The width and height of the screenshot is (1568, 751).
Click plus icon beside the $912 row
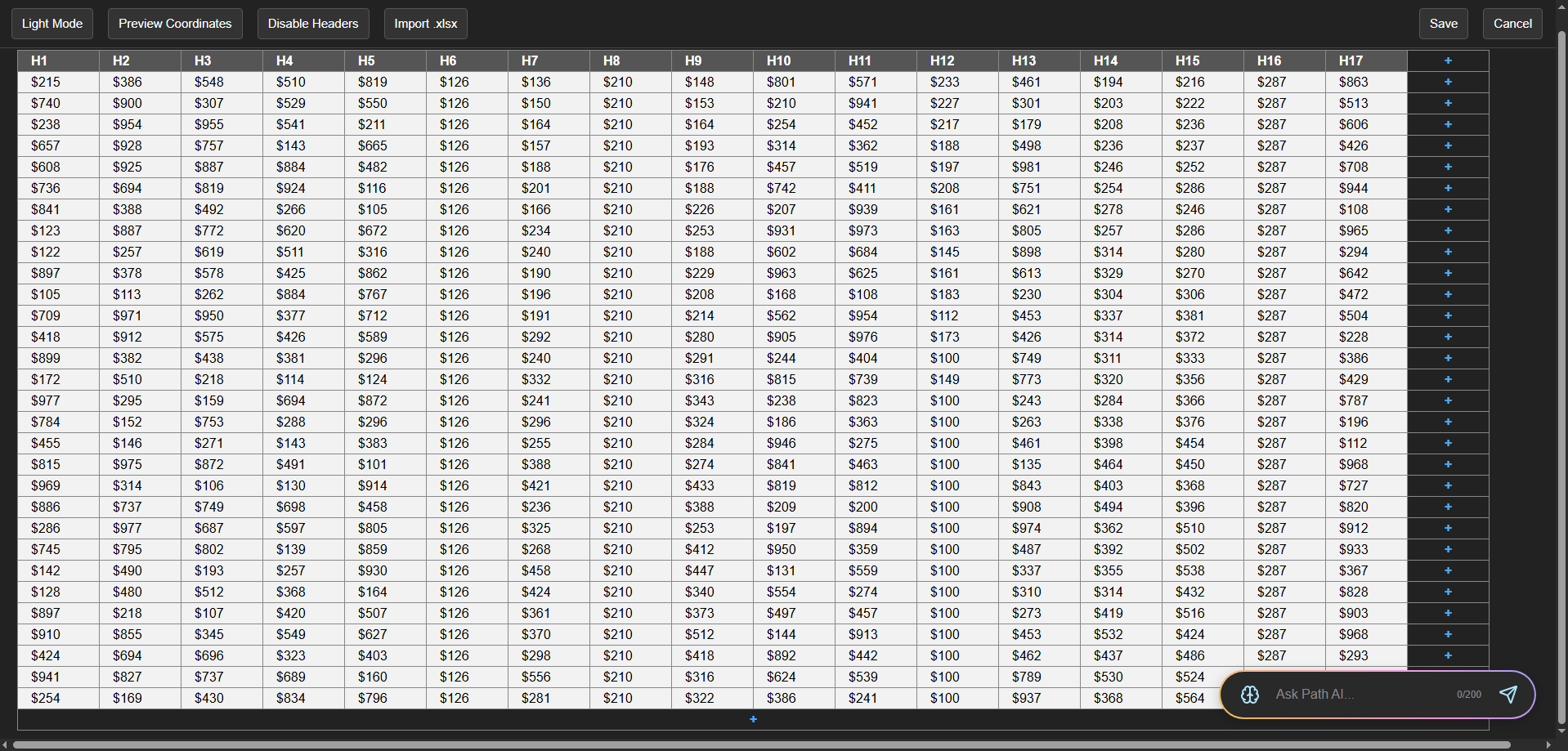pos(1448,528)
